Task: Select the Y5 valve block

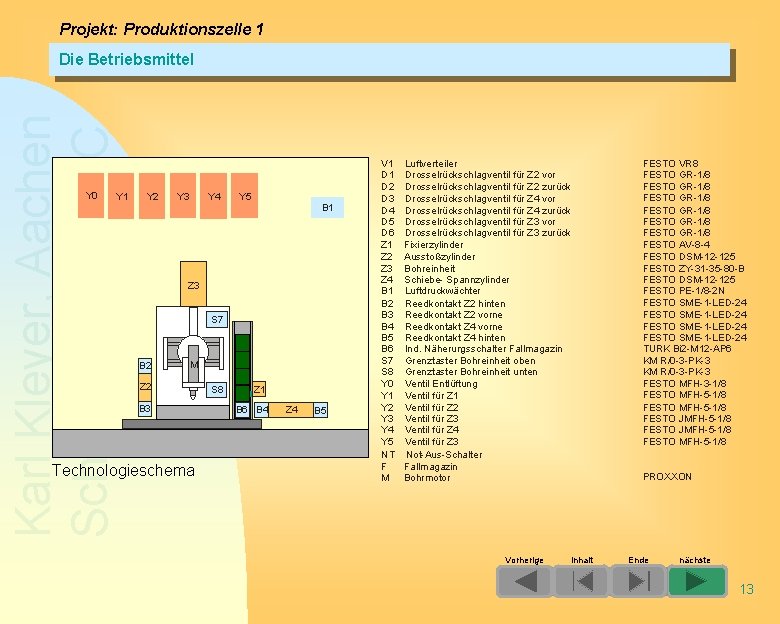Action: (244, 196)
